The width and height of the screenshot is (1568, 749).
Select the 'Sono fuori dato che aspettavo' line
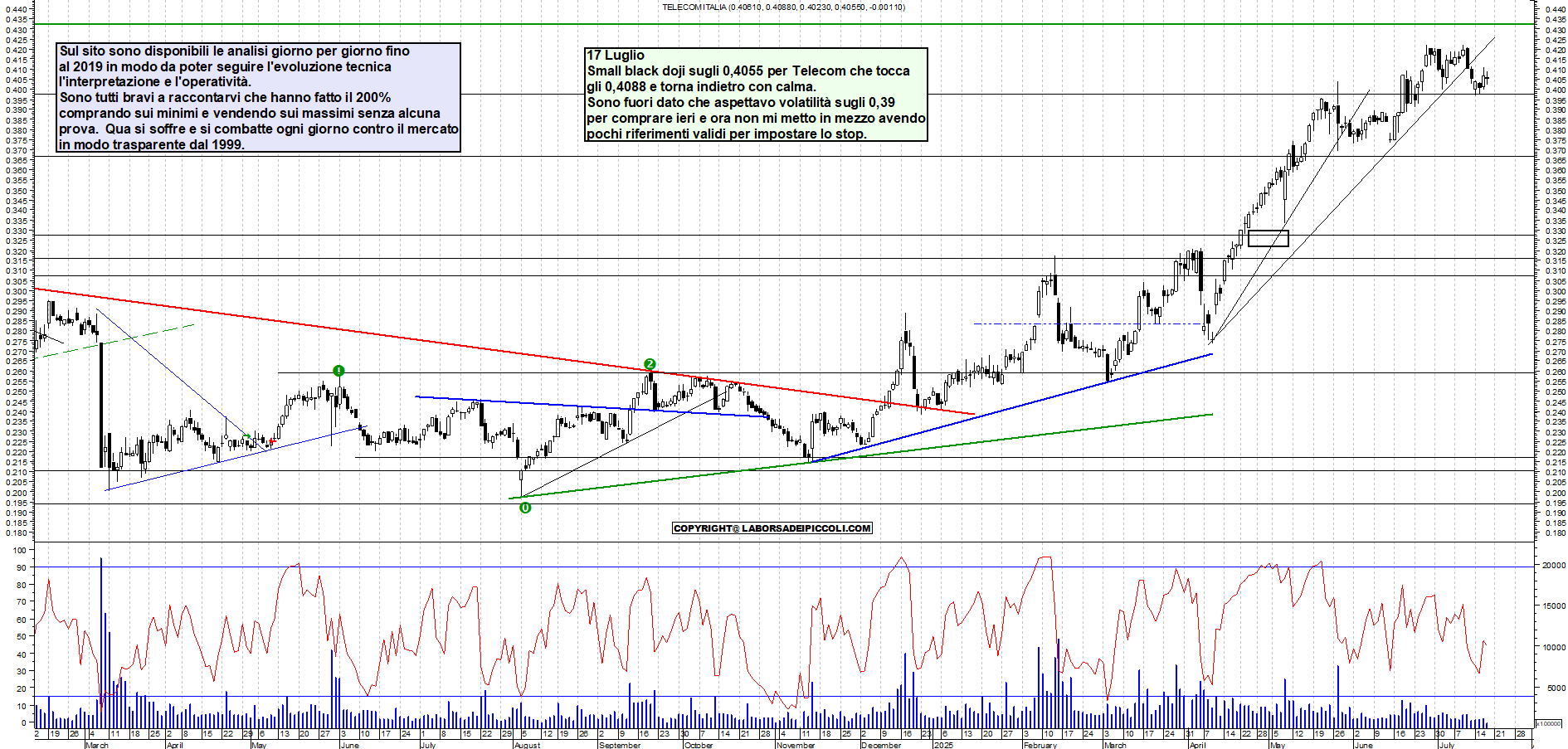(x=741, y=103)
